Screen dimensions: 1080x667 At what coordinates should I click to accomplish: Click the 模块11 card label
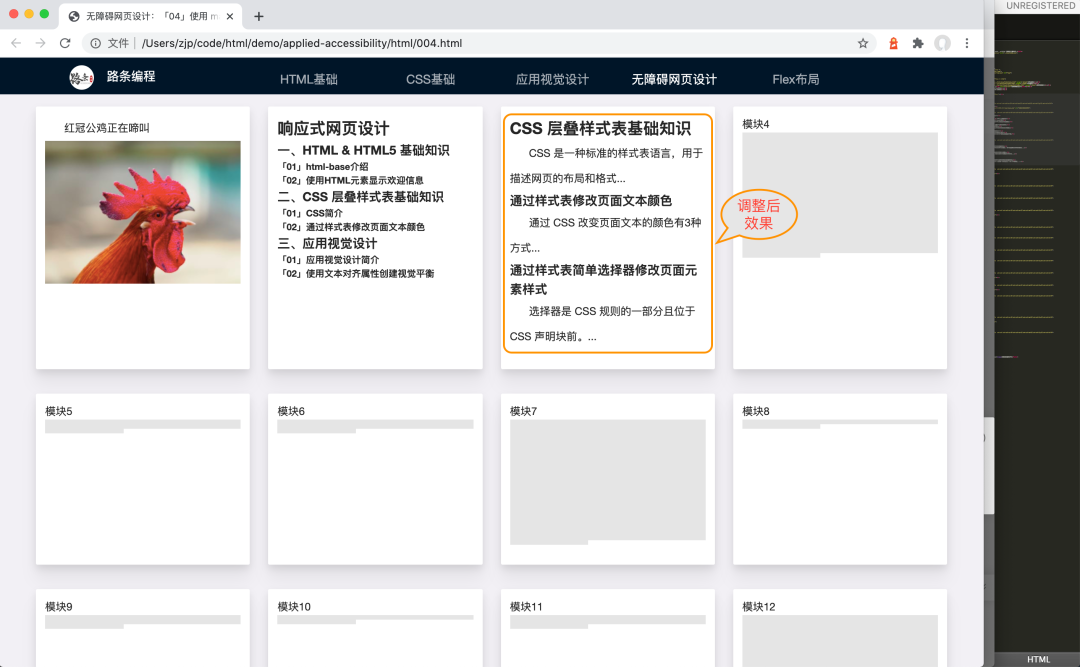pyautogui.click(x=526, y=607)
